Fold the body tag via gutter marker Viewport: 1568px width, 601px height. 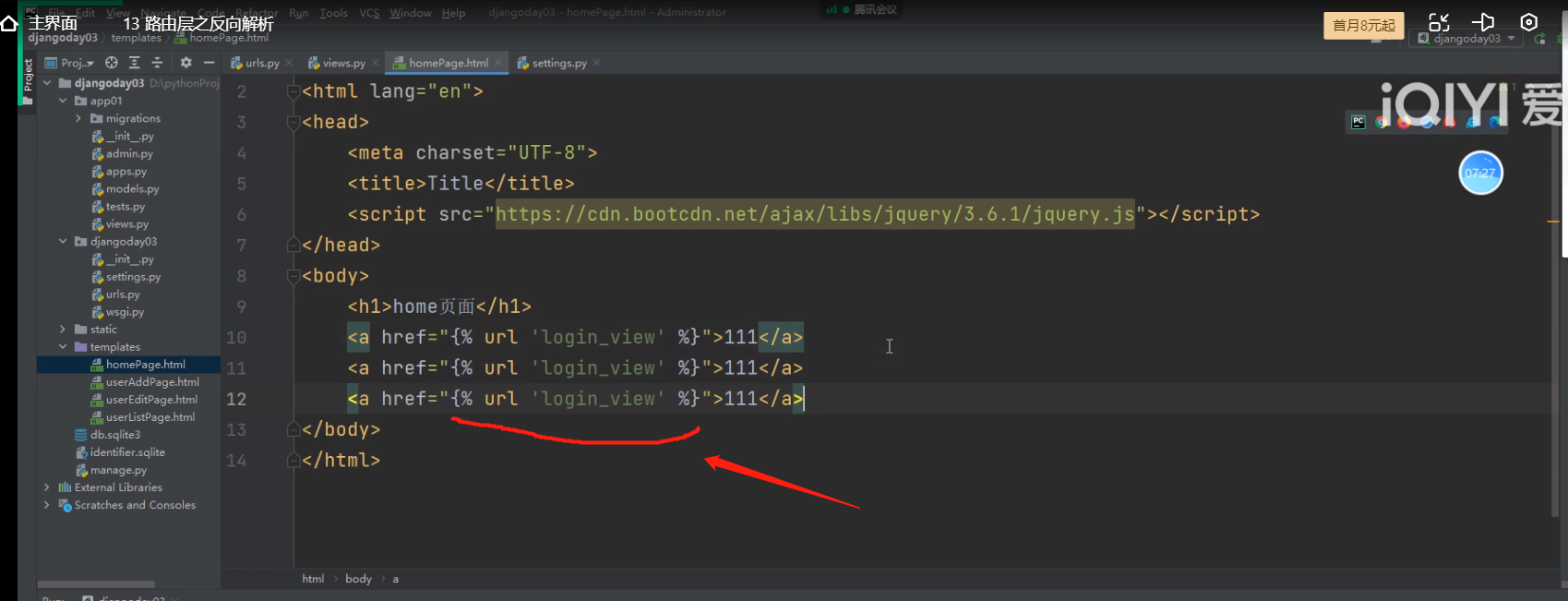[x=293, y=275]
